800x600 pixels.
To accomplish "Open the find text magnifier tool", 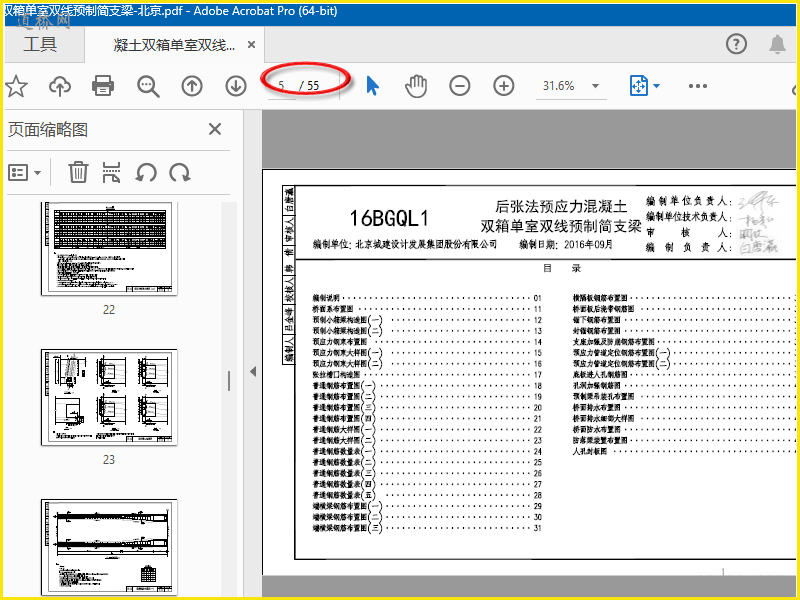I will click(x=148, y=86).
